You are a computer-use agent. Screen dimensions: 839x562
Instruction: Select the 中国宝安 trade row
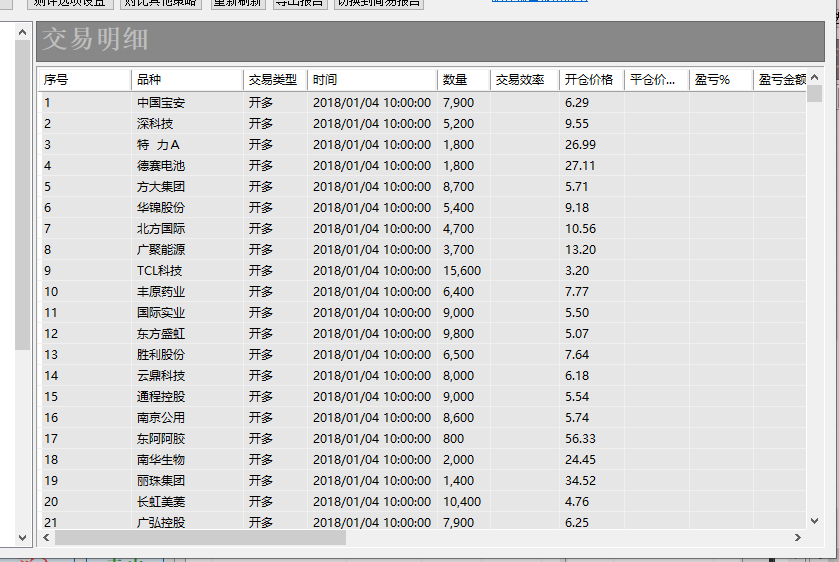[x=161, y=102]
